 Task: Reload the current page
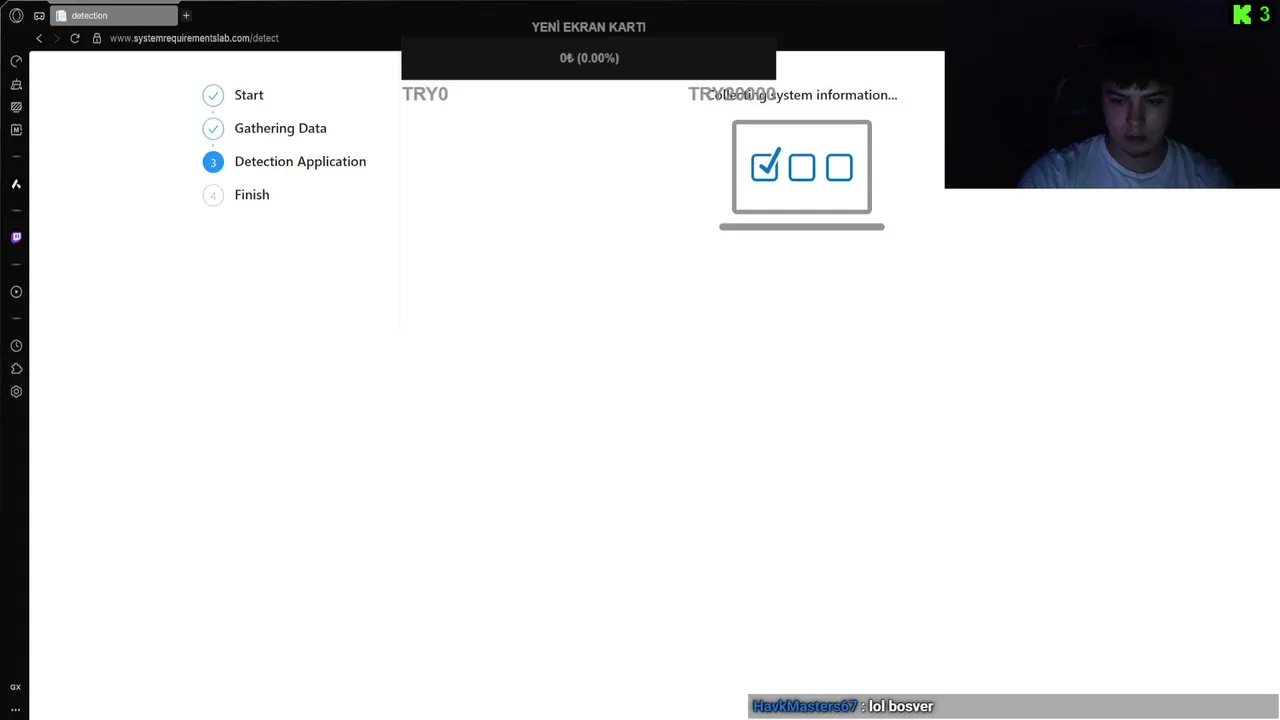tap(75, 38)
